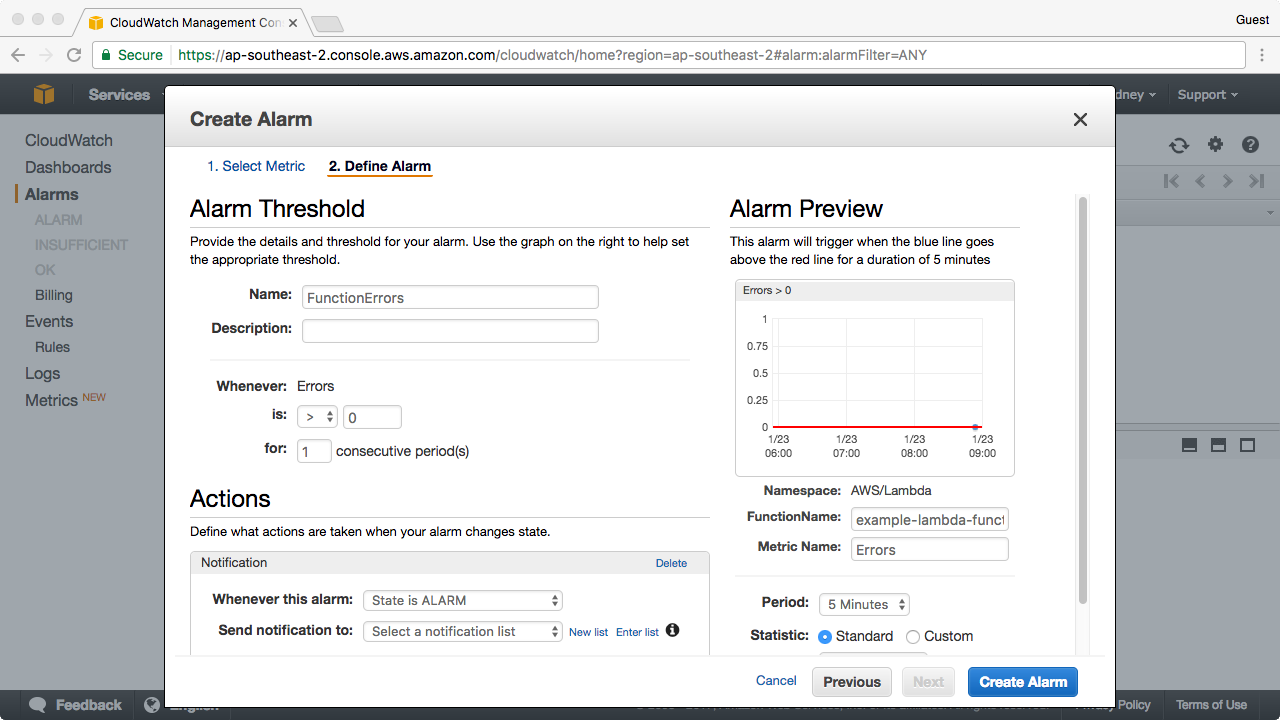This screenshot has height=720, width=1280.
Task: Go to previous page arrow
Action: [1200, 181]
